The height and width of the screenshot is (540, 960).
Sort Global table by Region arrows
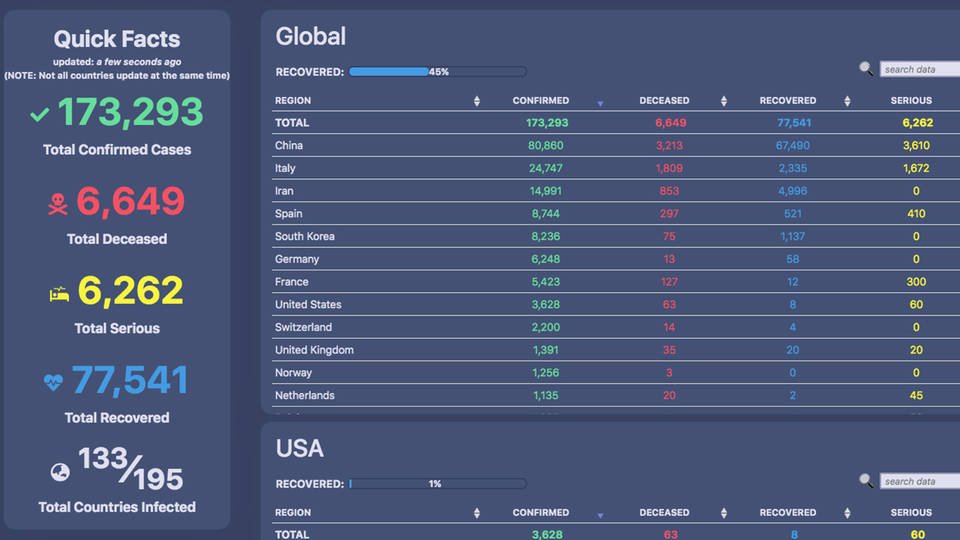[476, 101]
